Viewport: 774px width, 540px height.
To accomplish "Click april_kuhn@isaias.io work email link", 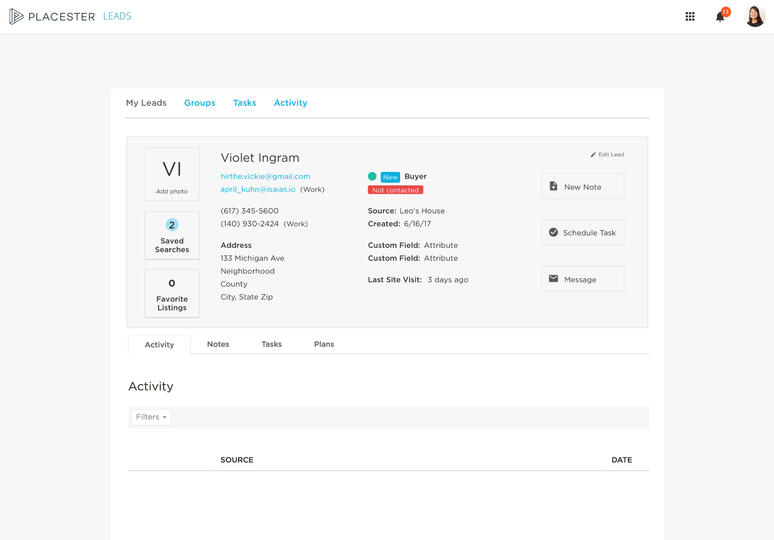I will point(258,189).
